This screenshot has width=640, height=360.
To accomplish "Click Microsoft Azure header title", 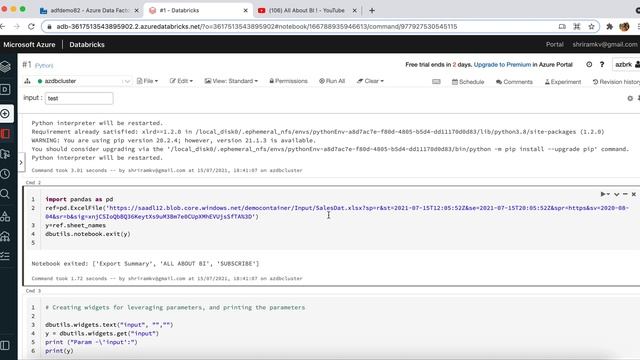I will pos(29,44).
